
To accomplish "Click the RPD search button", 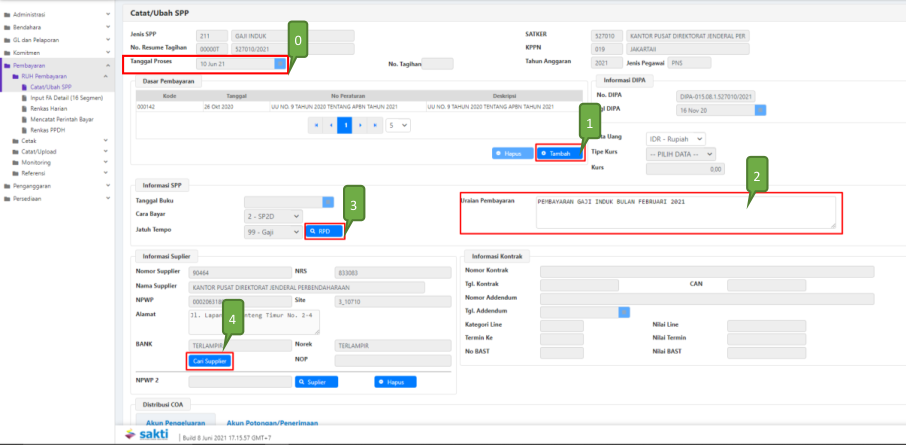I will pos(325,231).
